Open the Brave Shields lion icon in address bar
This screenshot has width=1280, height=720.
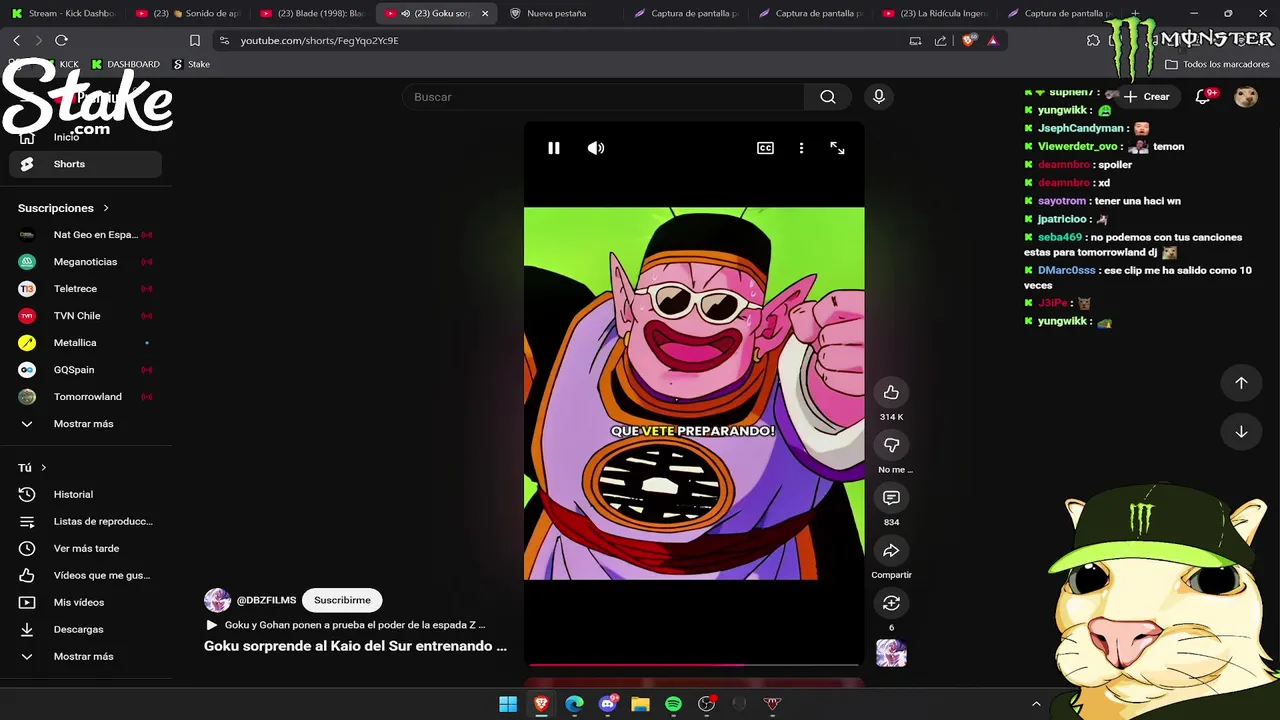(x=968, y=40)
